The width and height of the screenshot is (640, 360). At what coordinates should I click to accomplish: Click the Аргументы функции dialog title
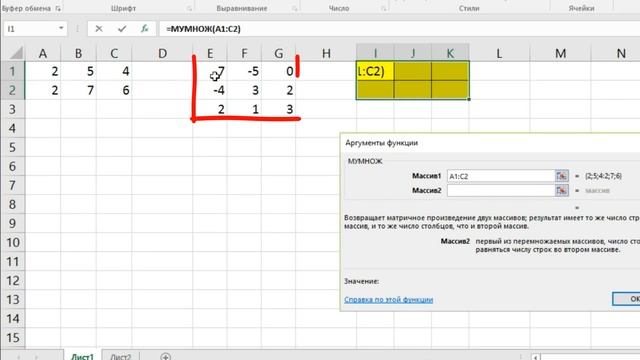coord(381,143)
